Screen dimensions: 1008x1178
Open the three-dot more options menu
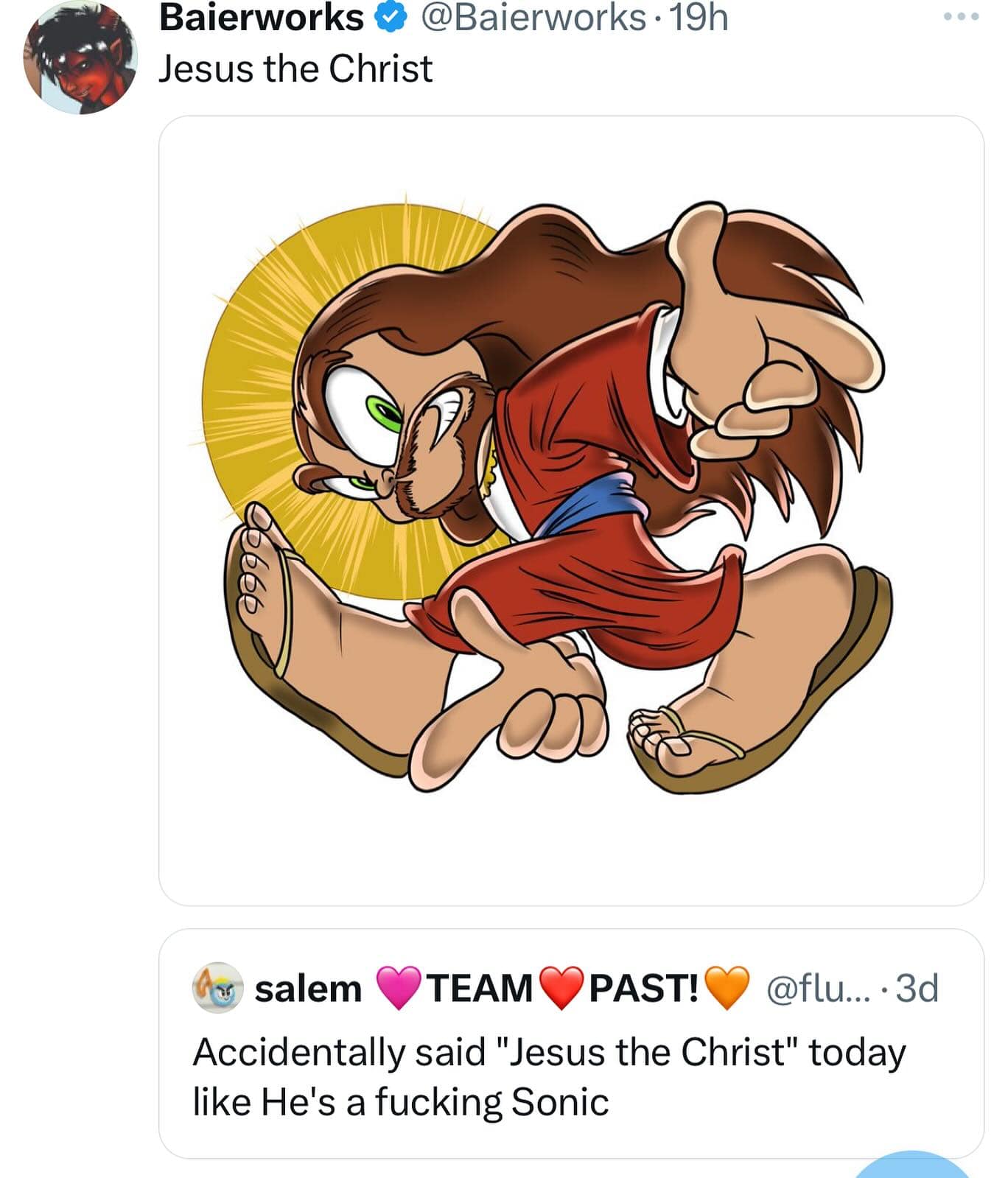962,16
